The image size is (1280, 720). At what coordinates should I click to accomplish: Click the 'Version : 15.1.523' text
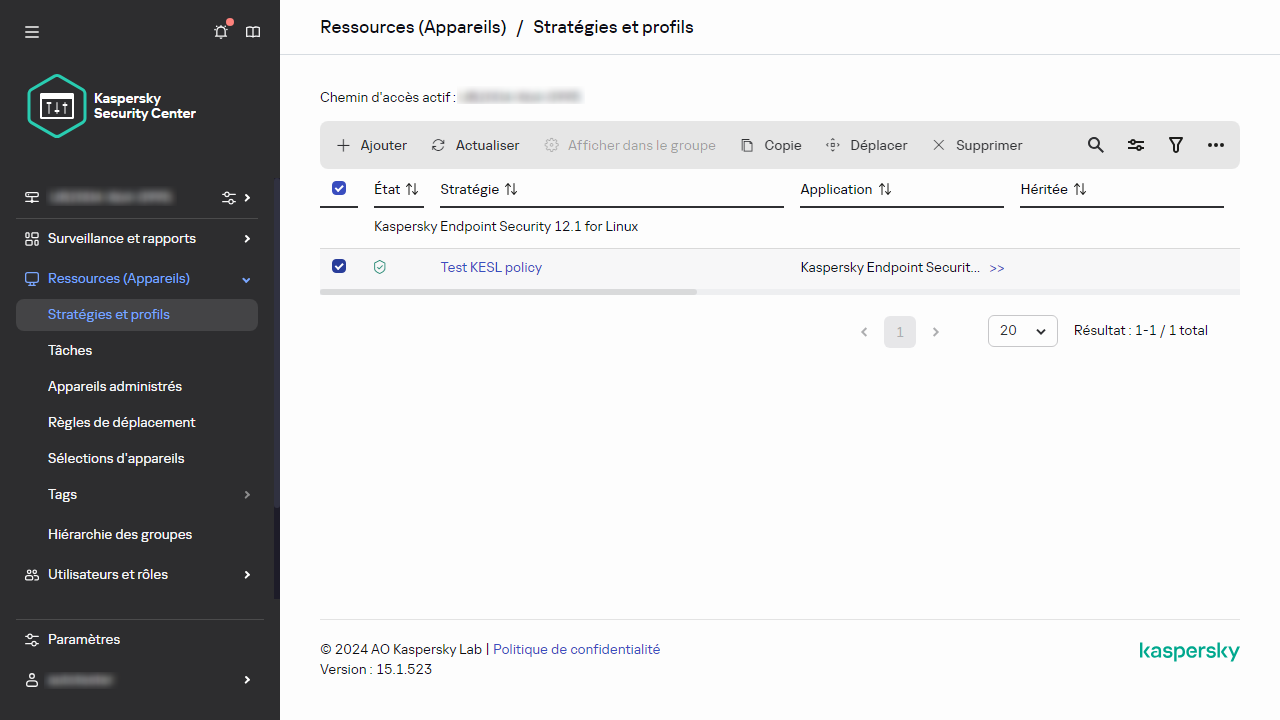pos(376,669)
